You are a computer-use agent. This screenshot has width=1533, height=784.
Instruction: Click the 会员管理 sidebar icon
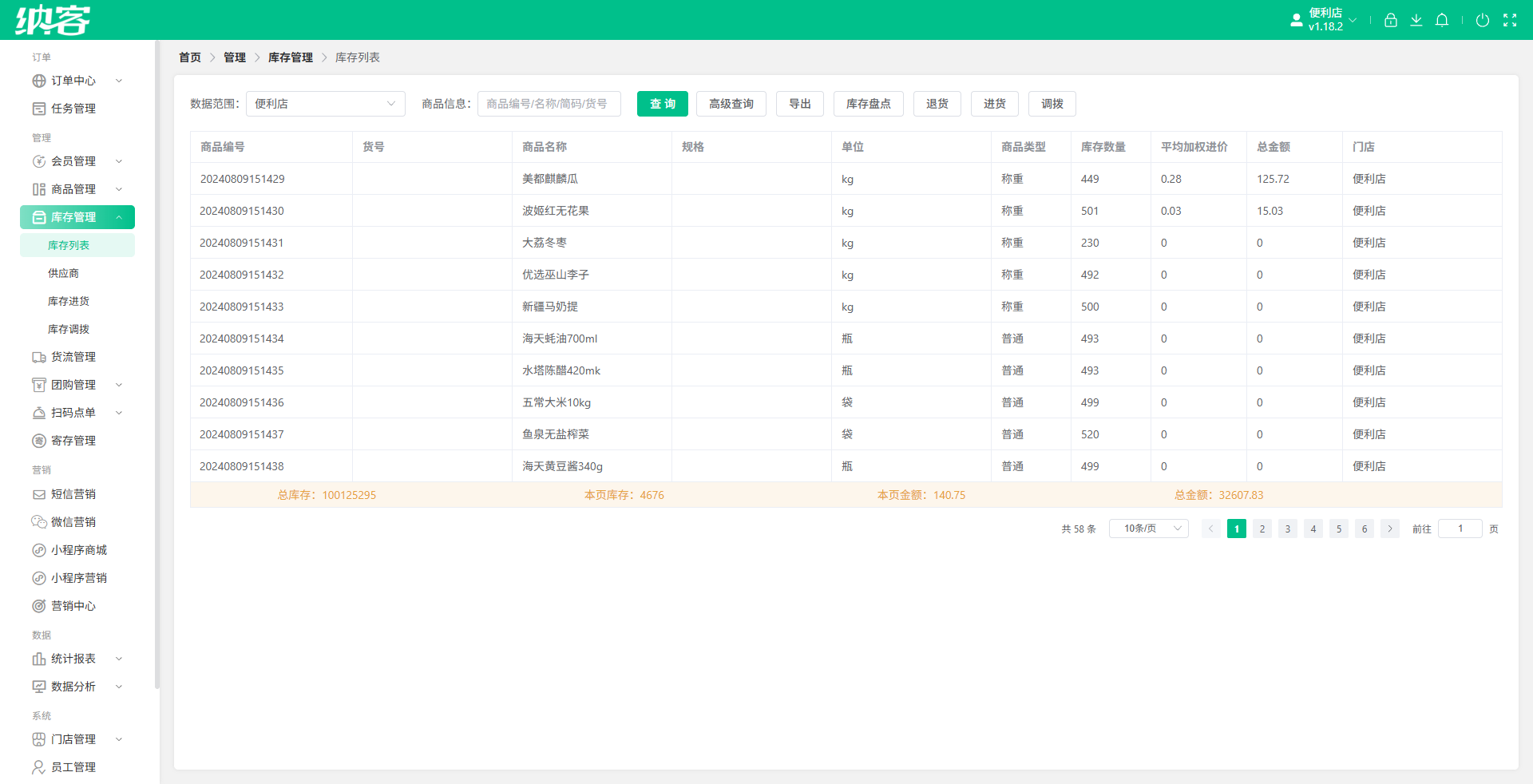(39, 161)
